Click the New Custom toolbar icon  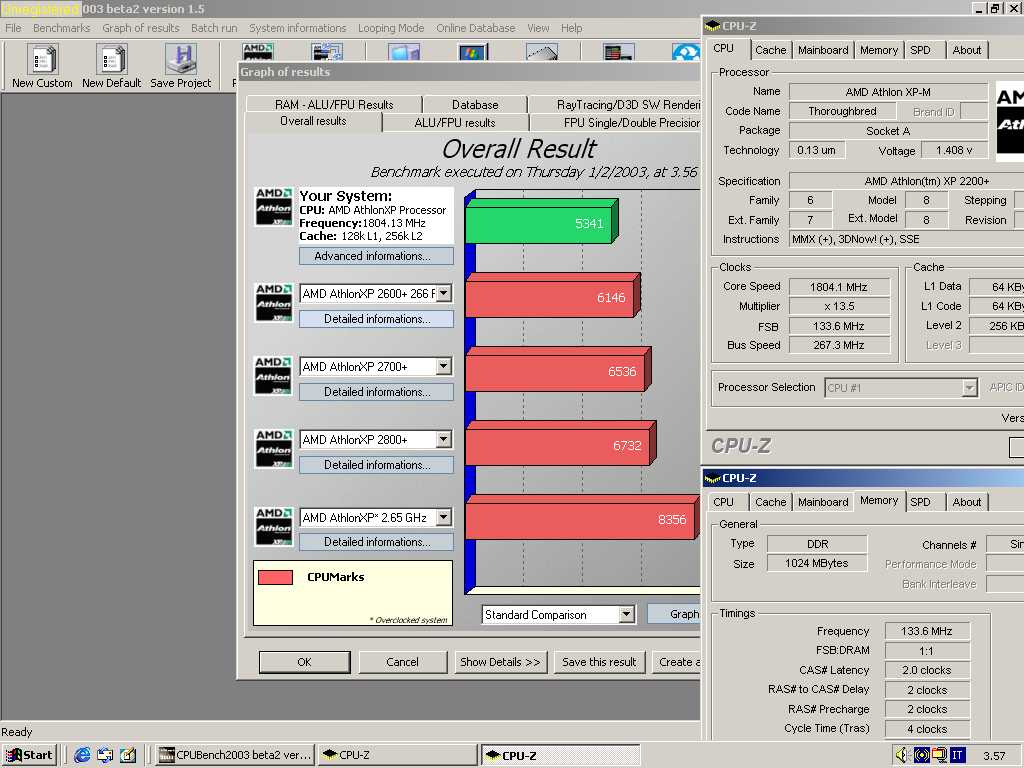42,59
